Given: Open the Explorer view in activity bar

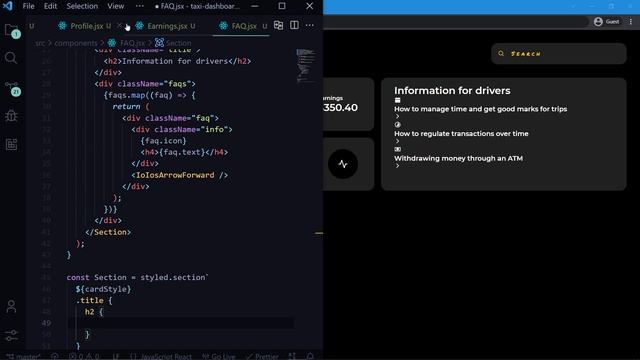Looking at the screenshot, I should [11, 30].
